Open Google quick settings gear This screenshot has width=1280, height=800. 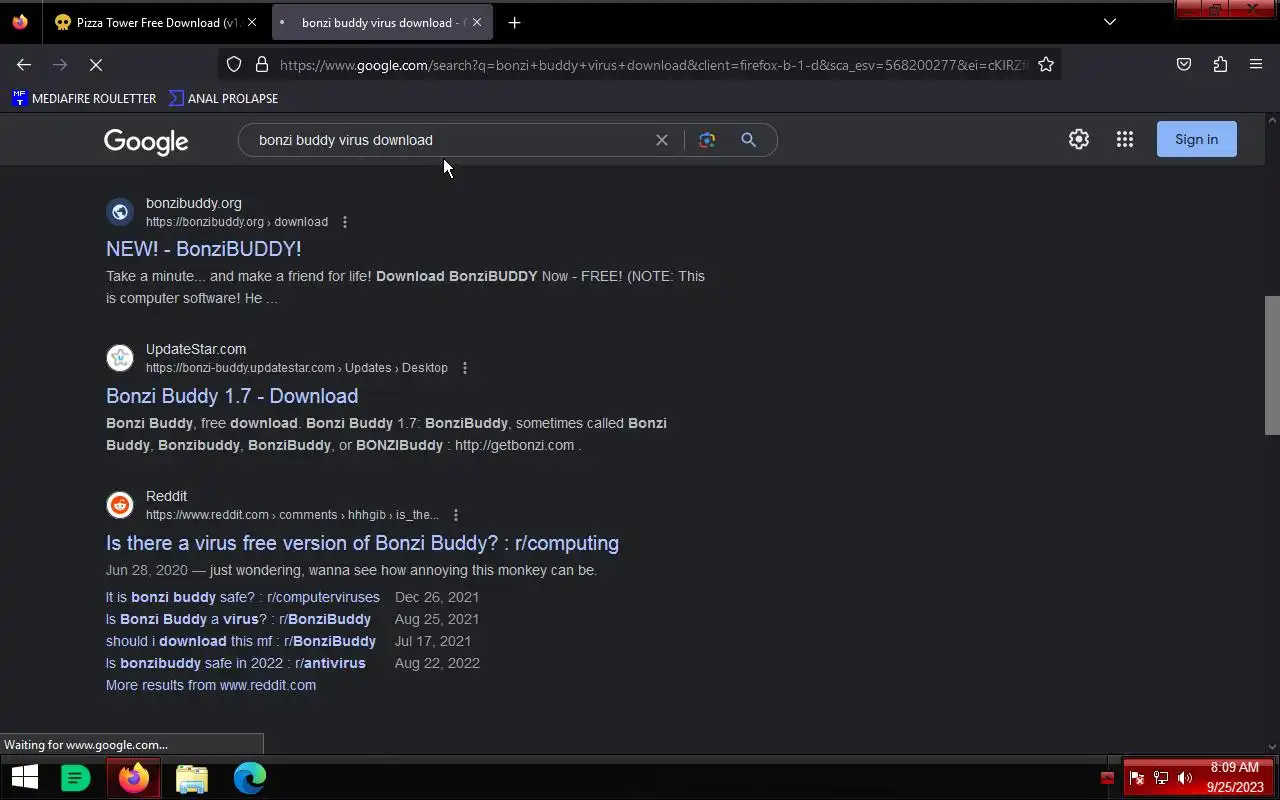[1078, 139]
